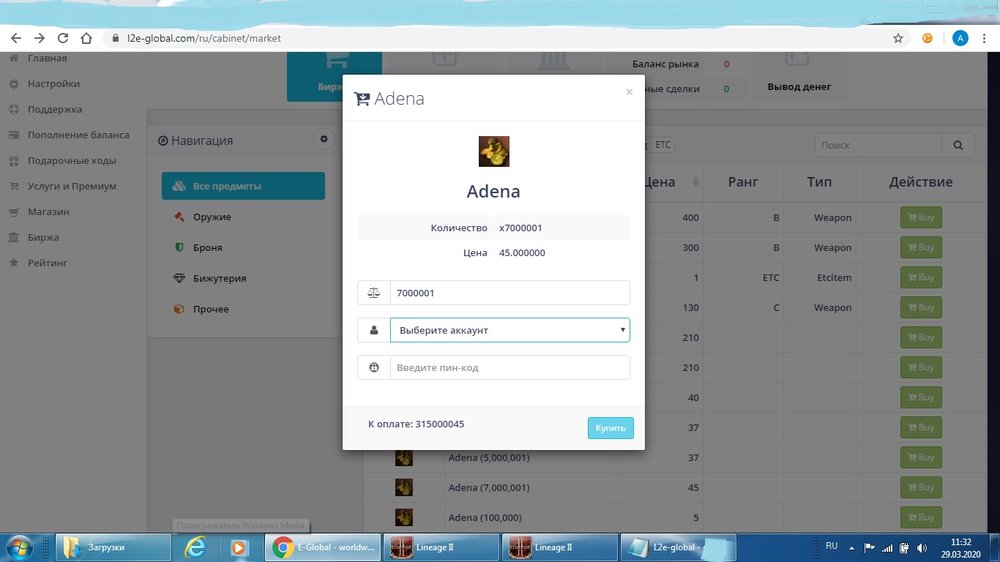Open Internet Explorer from the taskbar
The height and width of the screenshot is (562, 1000).
[196, 547]
